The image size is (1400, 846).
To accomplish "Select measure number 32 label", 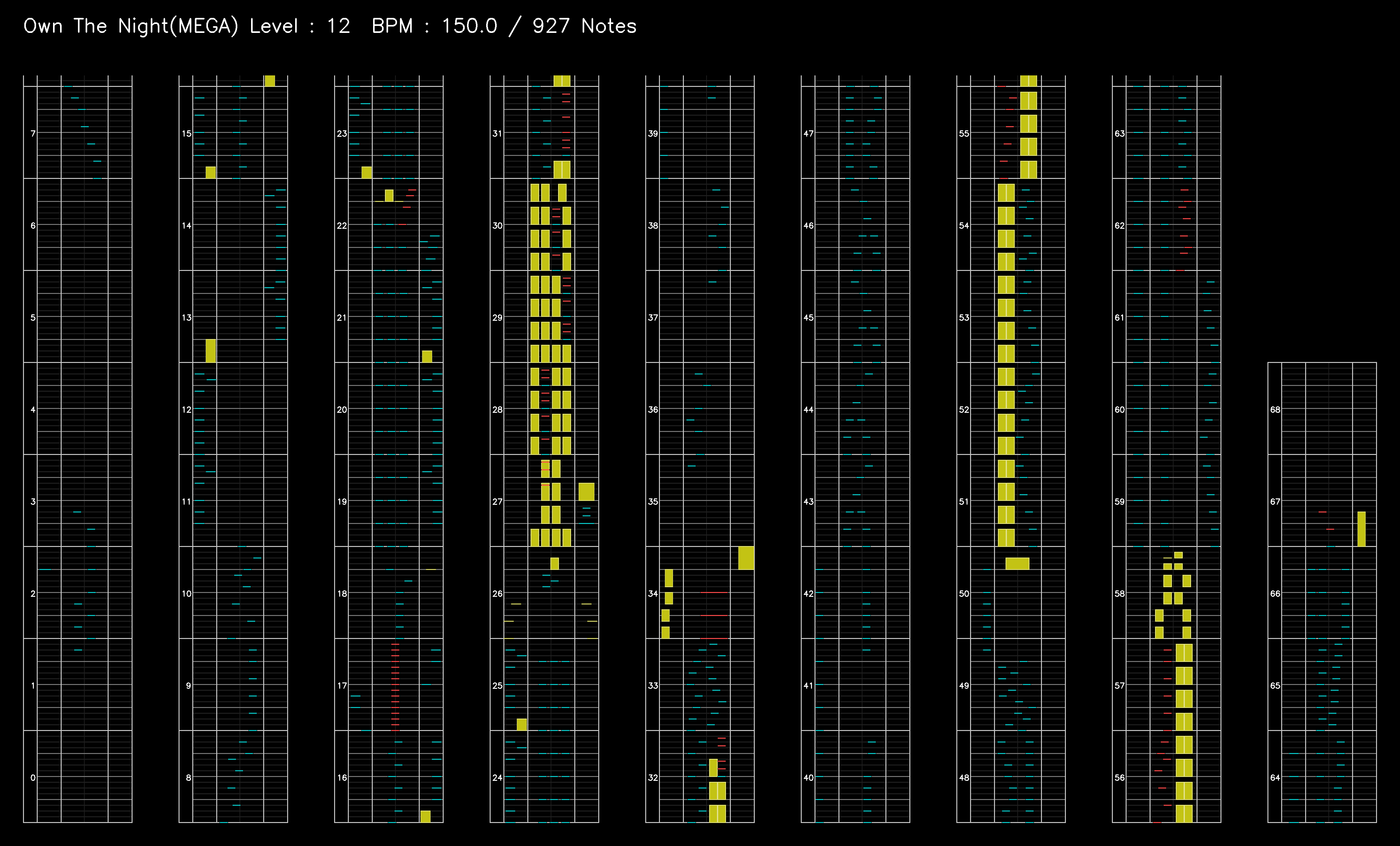I will [x=654, y=777].
